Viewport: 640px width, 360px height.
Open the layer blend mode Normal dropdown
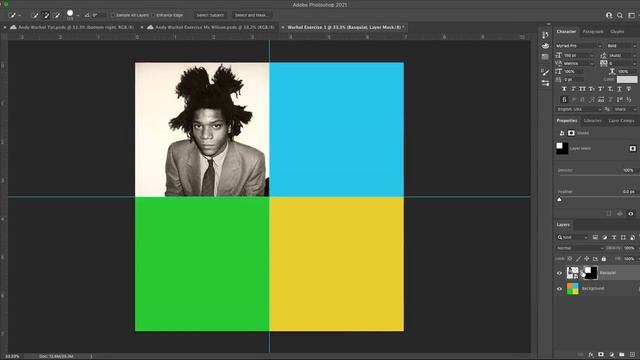click(580, 248)
